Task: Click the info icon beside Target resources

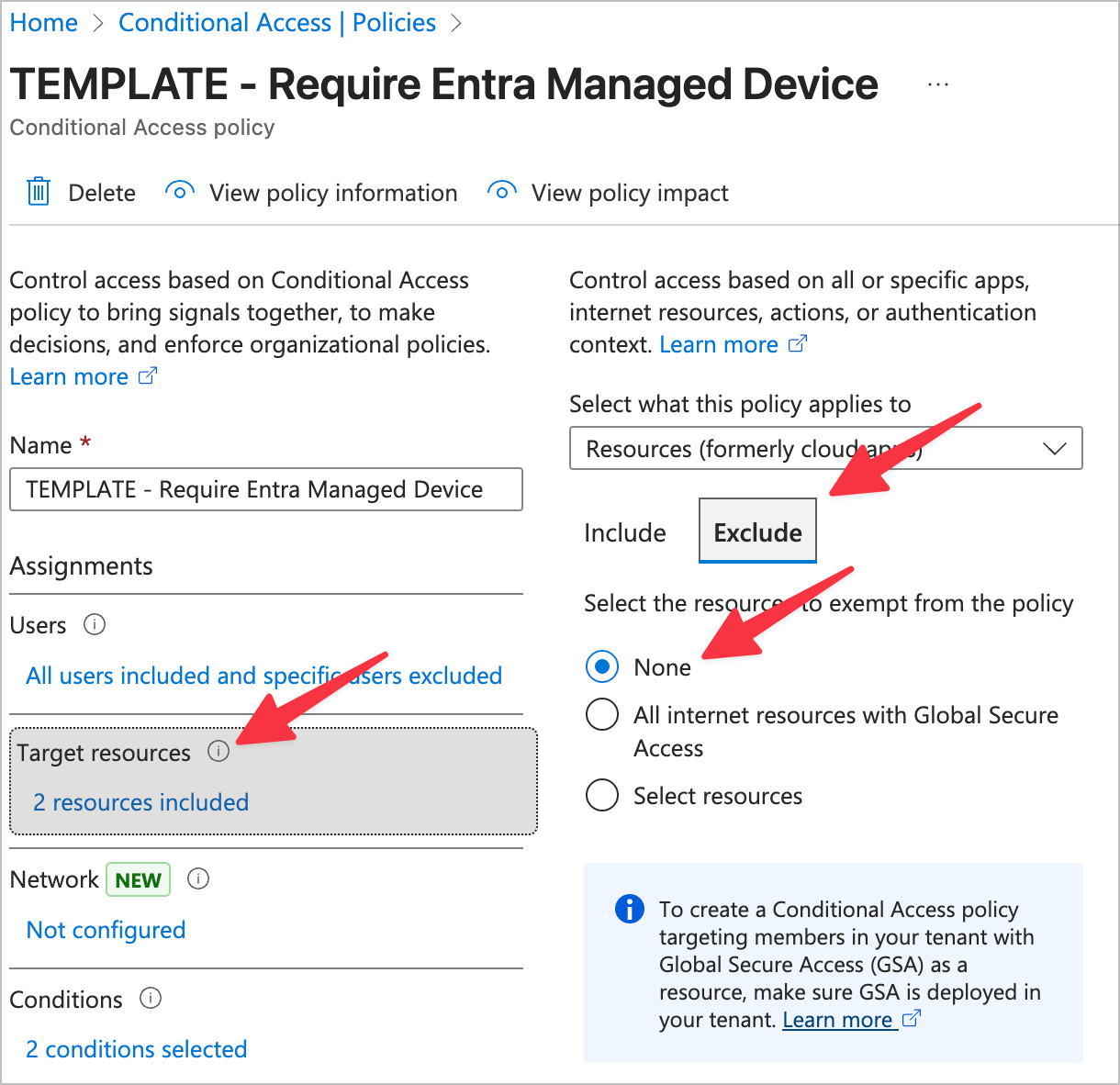Action: pyautogui.click(x=218, y=752)
